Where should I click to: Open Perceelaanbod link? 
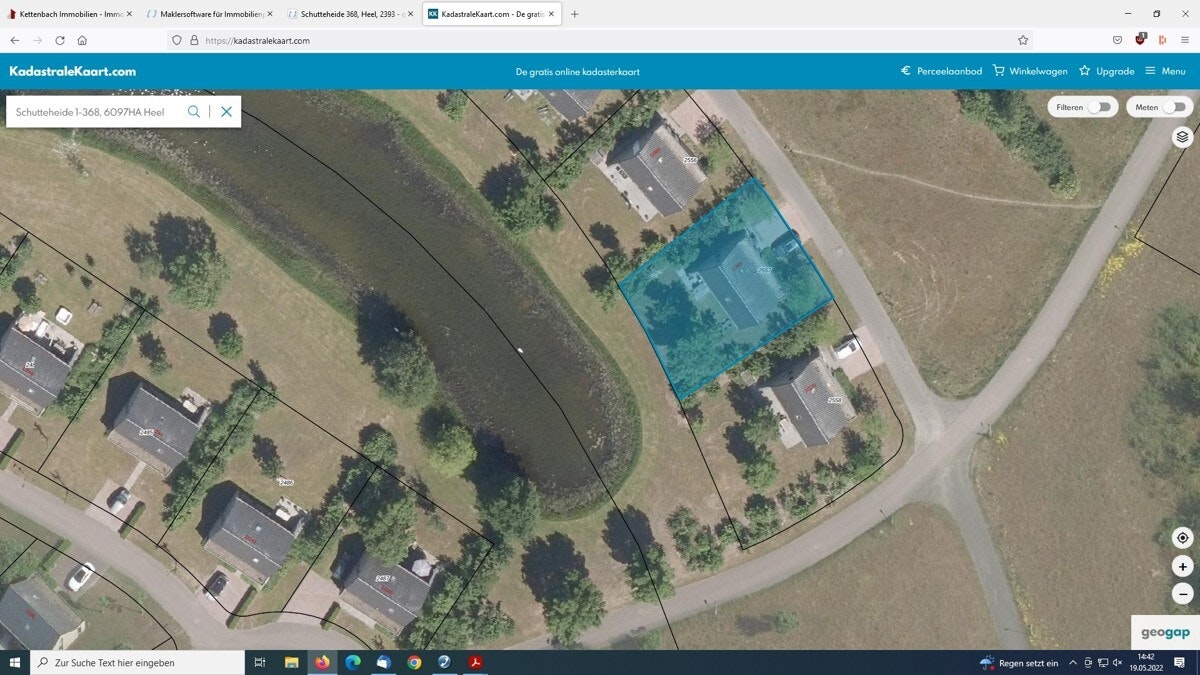tap(941, 71)
